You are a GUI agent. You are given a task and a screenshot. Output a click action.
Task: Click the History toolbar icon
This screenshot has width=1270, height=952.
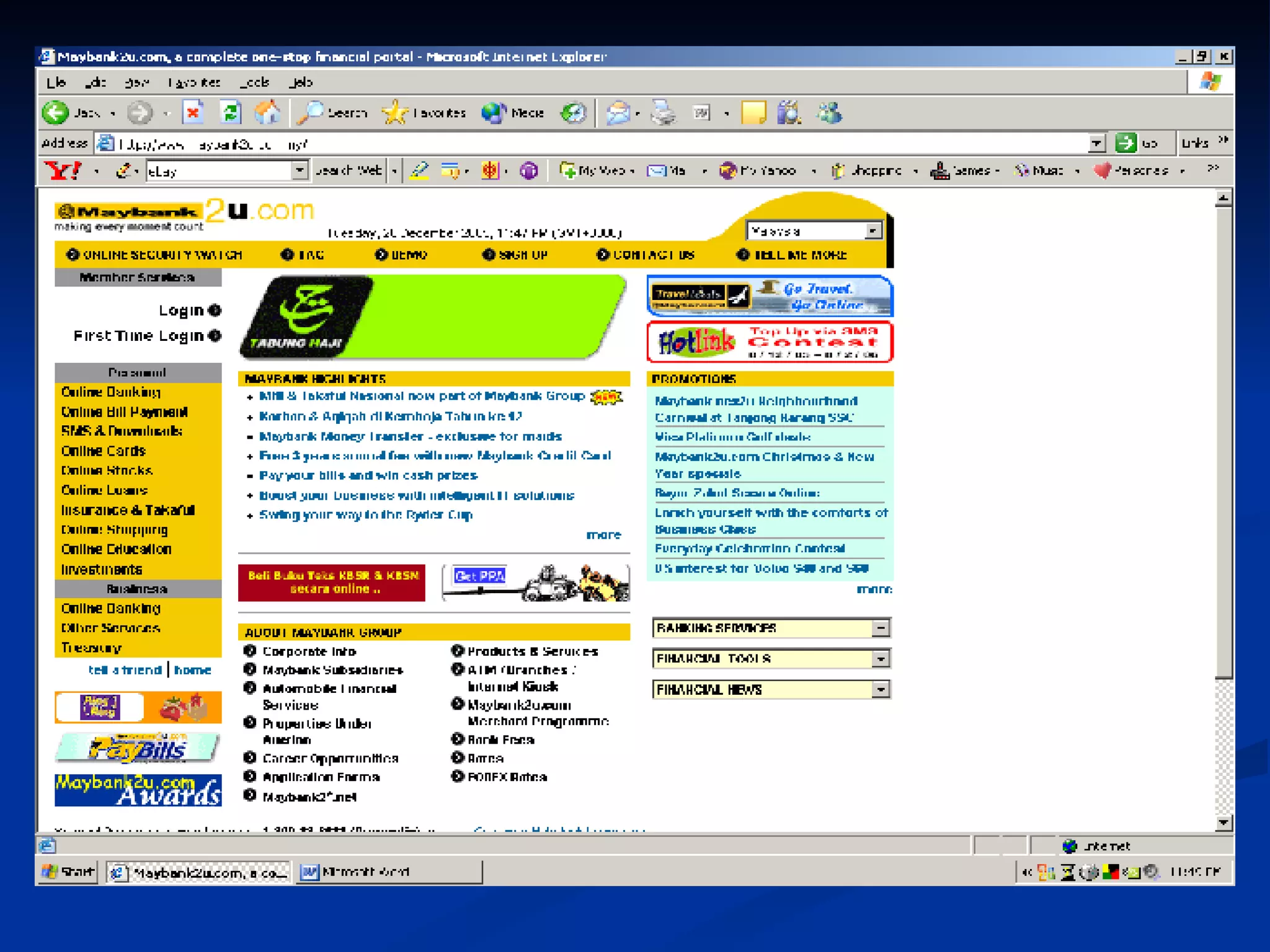point(573,113)
